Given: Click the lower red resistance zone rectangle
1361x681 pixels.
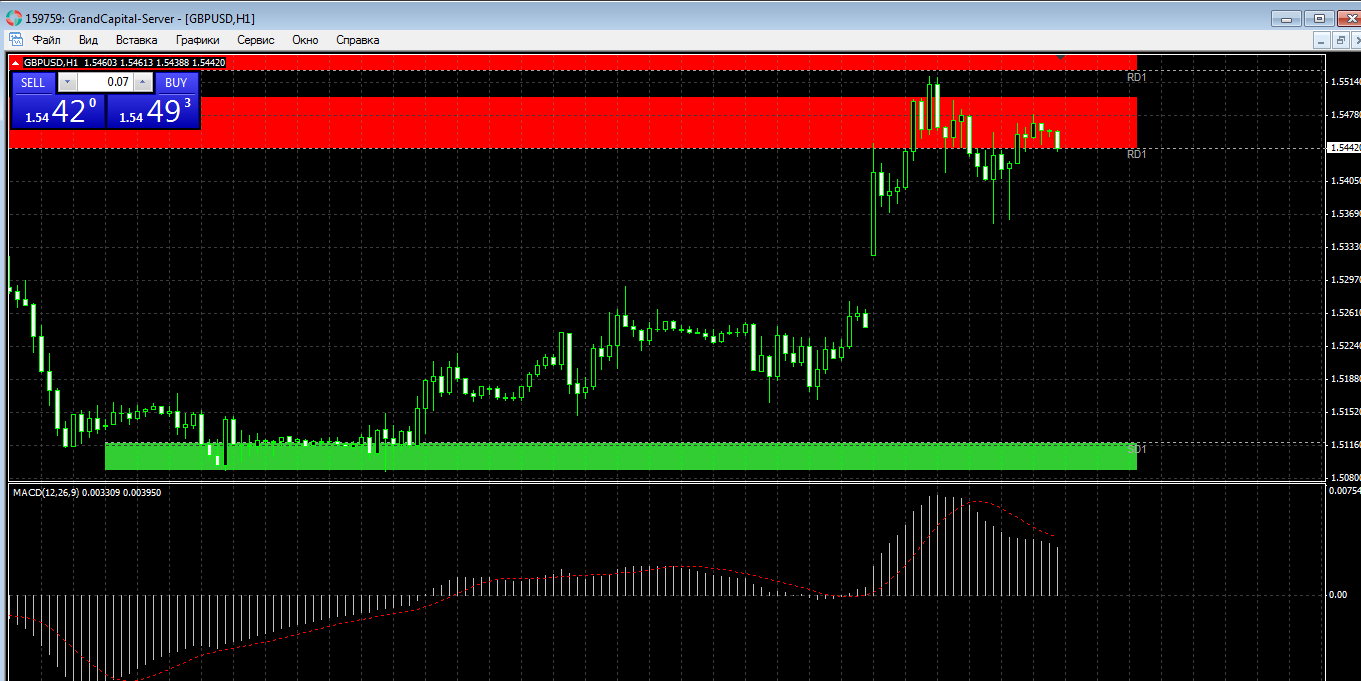Looking at the screenshot, I should [x=573, y=122].
